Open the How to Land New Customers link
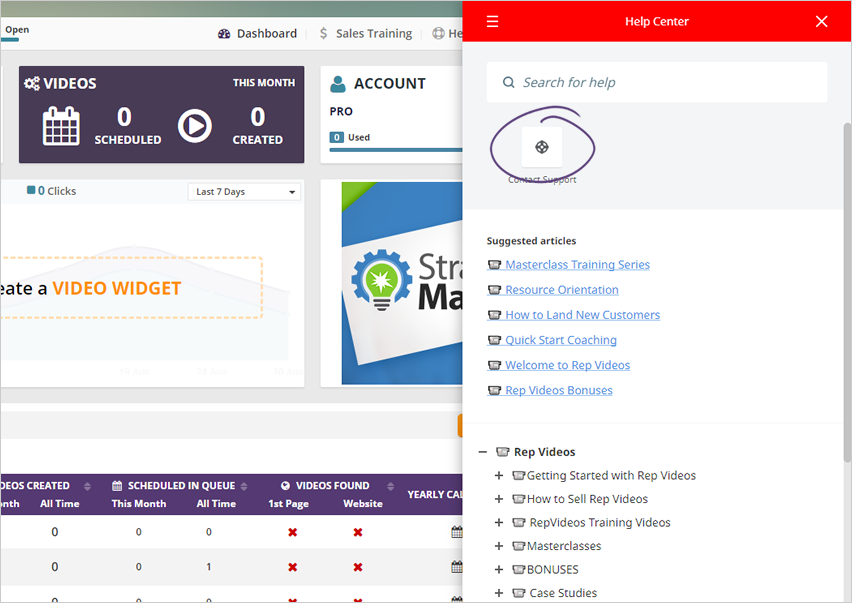 [582, 315]
